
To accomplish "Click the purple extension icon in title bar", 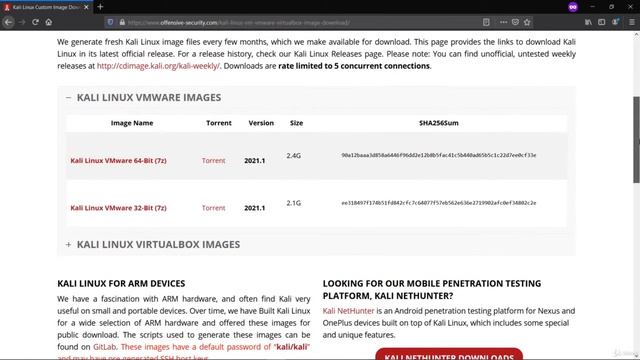I will coord(573,7).
